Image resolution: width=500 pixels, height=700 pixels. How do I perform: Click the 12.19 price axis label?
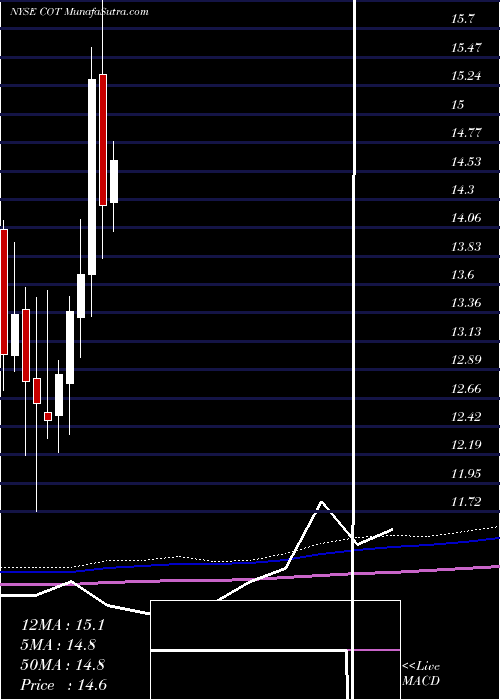click(467, 445)
